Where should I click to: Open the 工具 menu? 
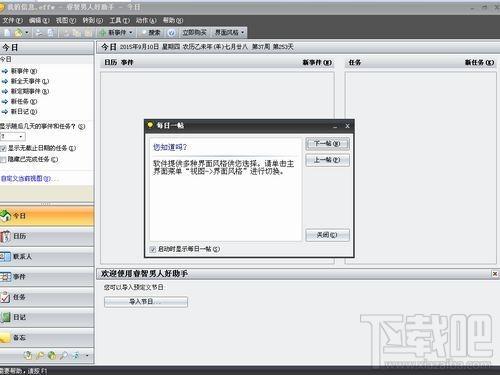pos(120,21)
